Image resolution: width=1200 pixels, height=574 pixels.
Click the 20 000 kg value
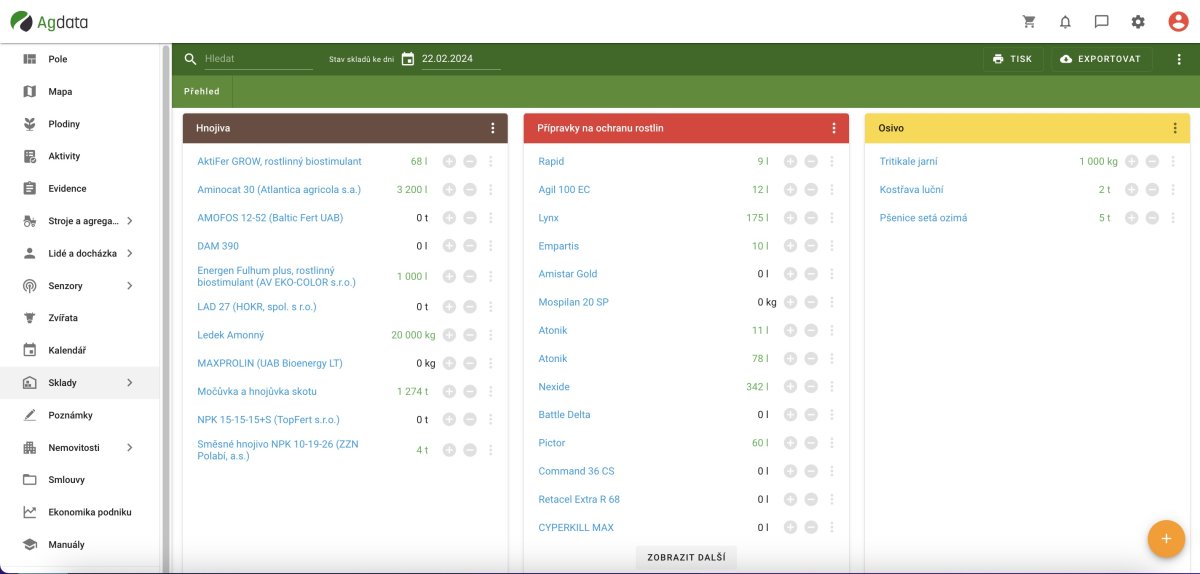(413, 335)
